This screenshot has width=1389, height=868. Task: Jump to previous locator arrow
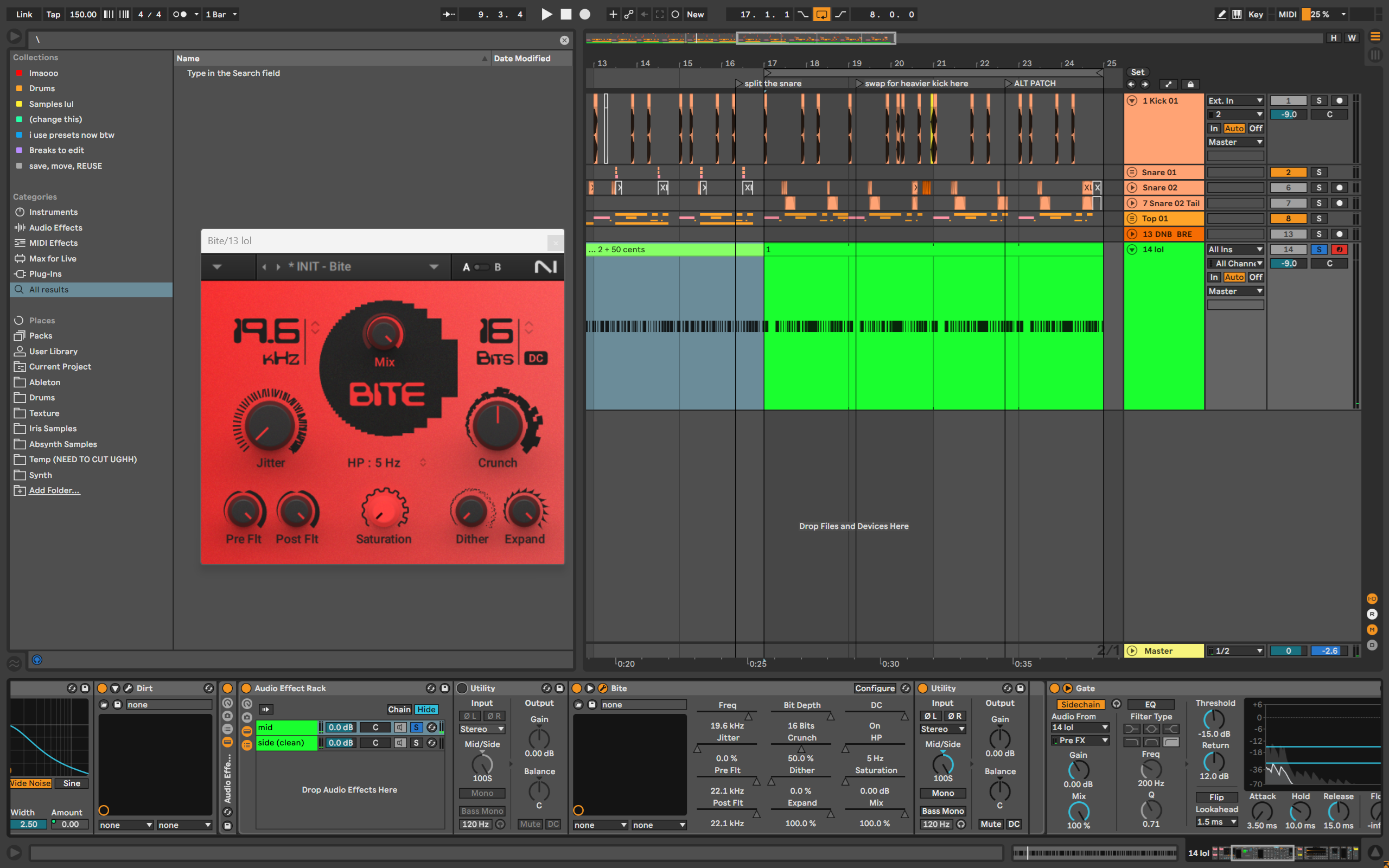(x=1131, y=85)
